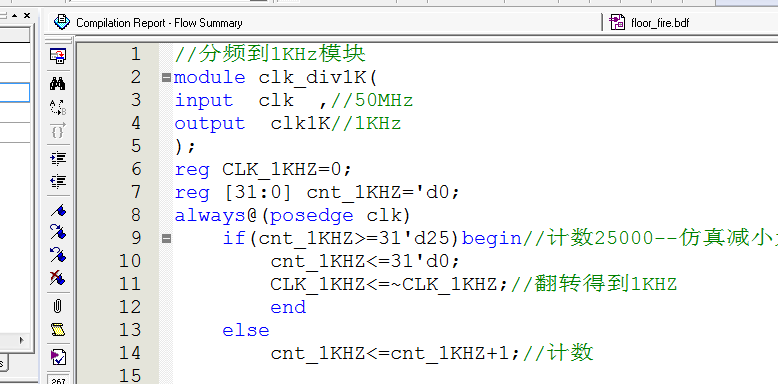This screenshot has height=384, width=778.
Task: Click the '//计数' comment on line 14
Action: (558, 353)
